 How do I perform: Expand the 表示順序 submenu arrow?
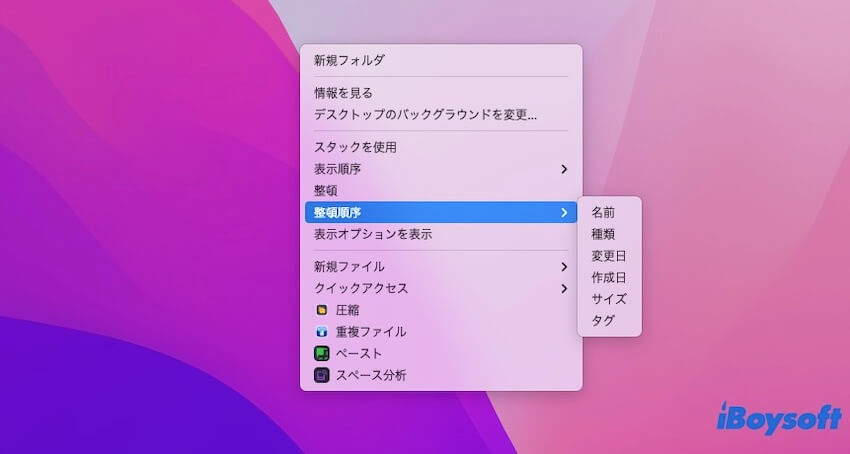[564, 169]
